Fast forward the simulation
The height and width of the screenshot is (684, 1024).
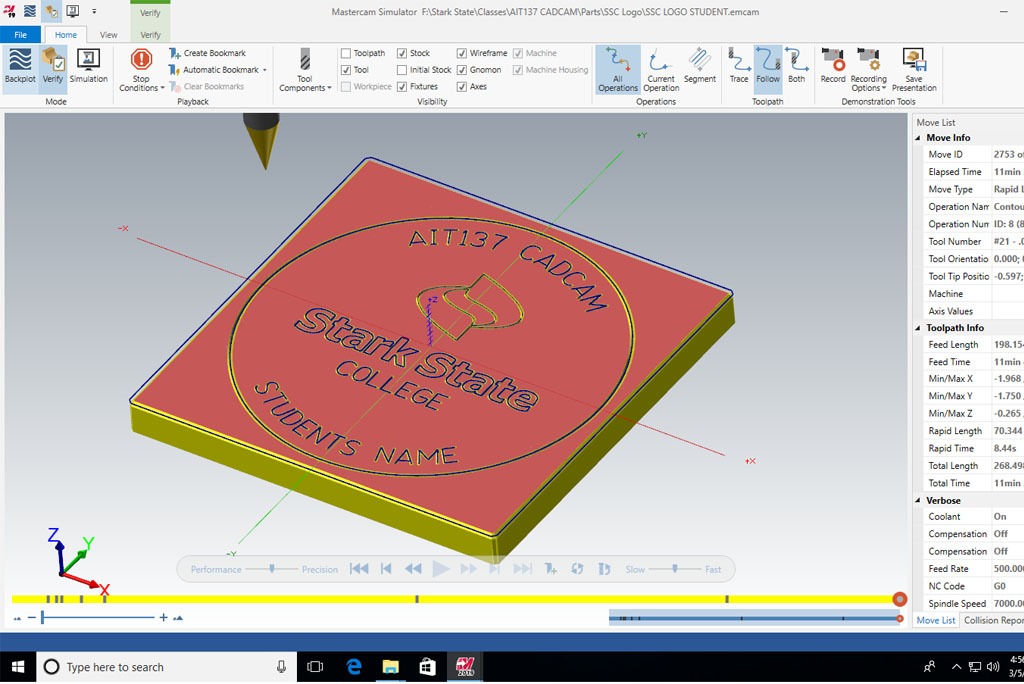[x=468, y=569]
